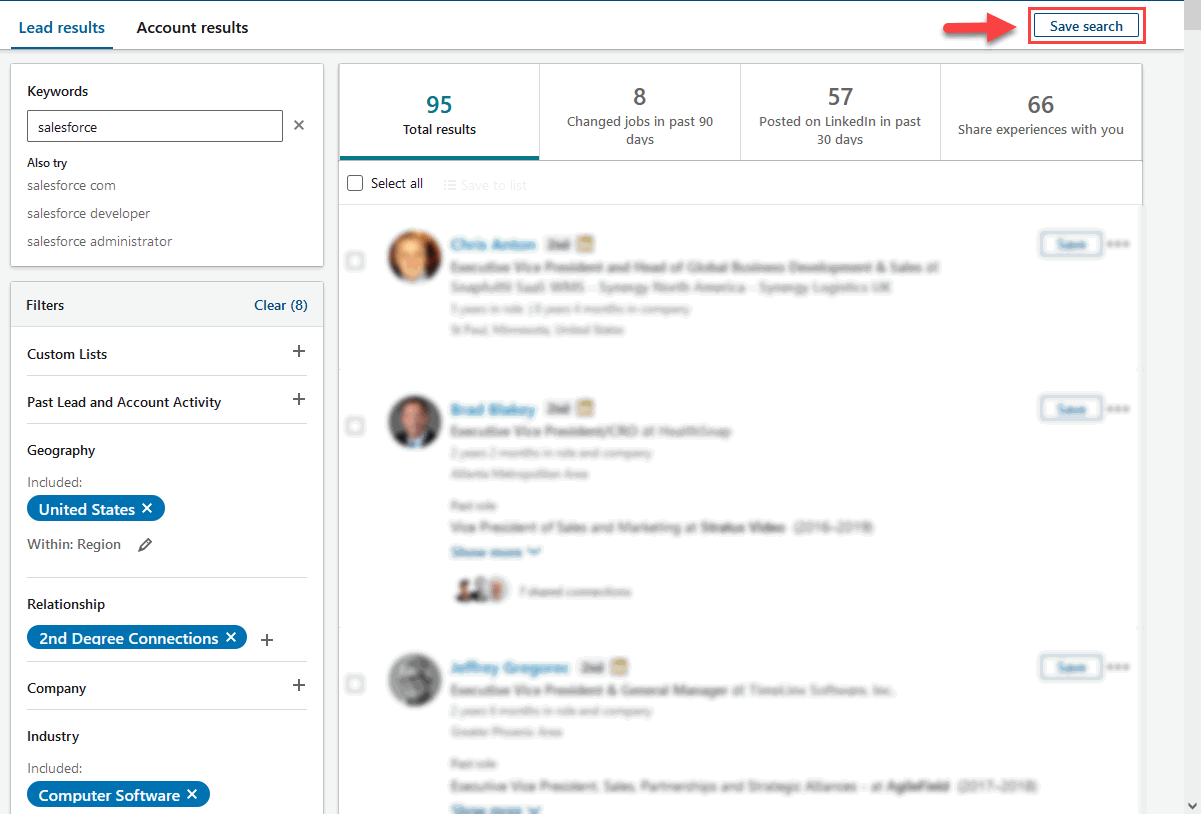Screen dimensions: 1201x814
Task: Expand Show more under Brad Blakey
Action: [x=495, y=552]
